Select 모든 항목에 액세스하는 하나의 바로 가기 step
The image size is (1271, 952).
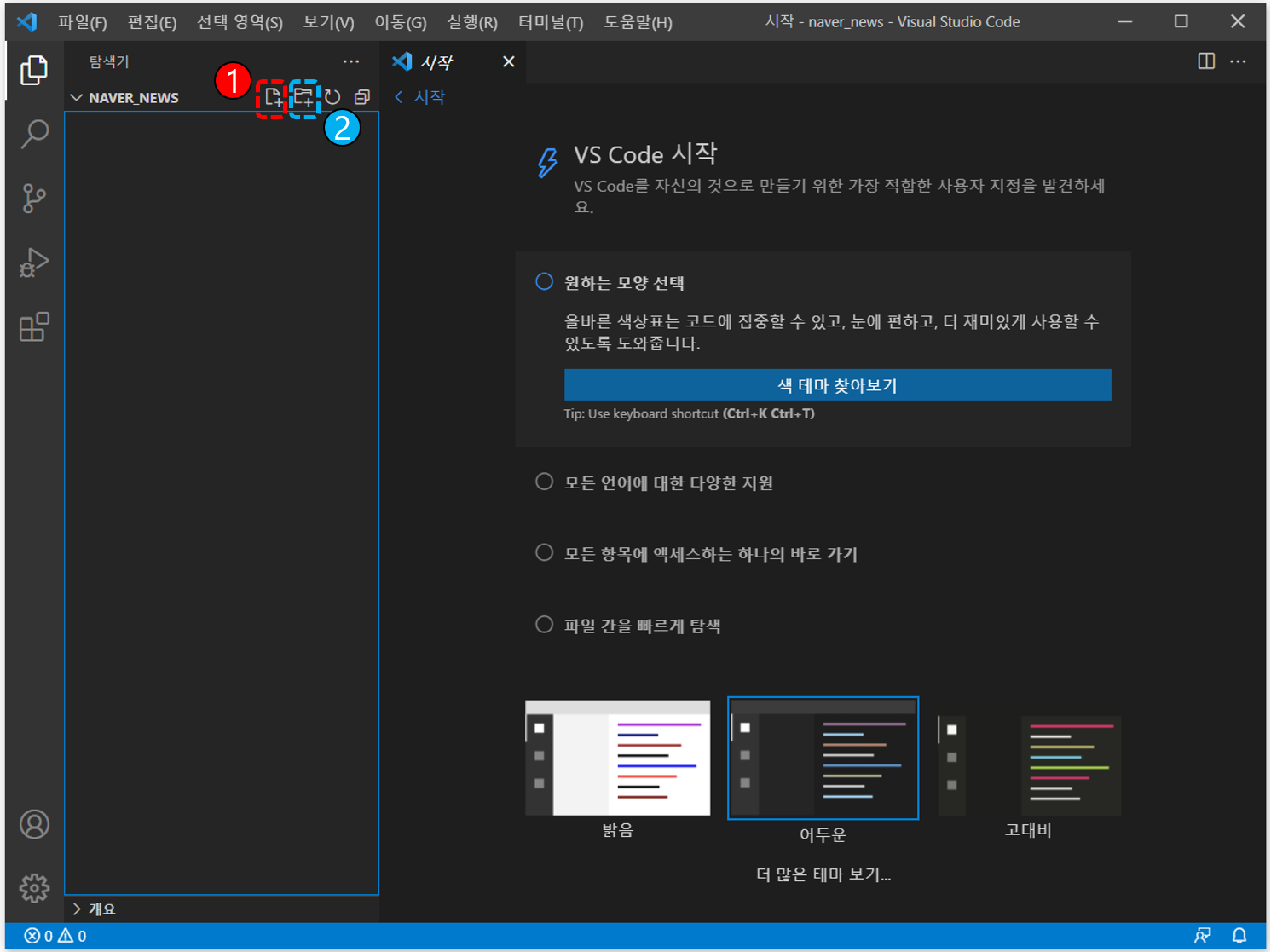(x=696, y=554)
